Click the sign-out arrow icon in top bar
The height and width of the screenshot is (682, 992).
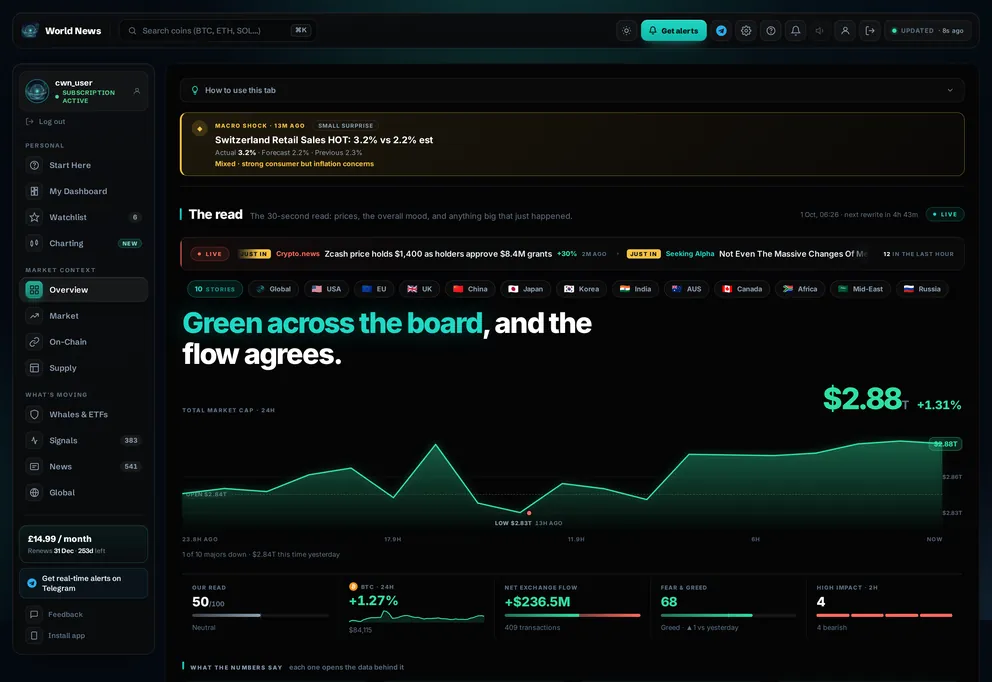[x=870, y=30]
